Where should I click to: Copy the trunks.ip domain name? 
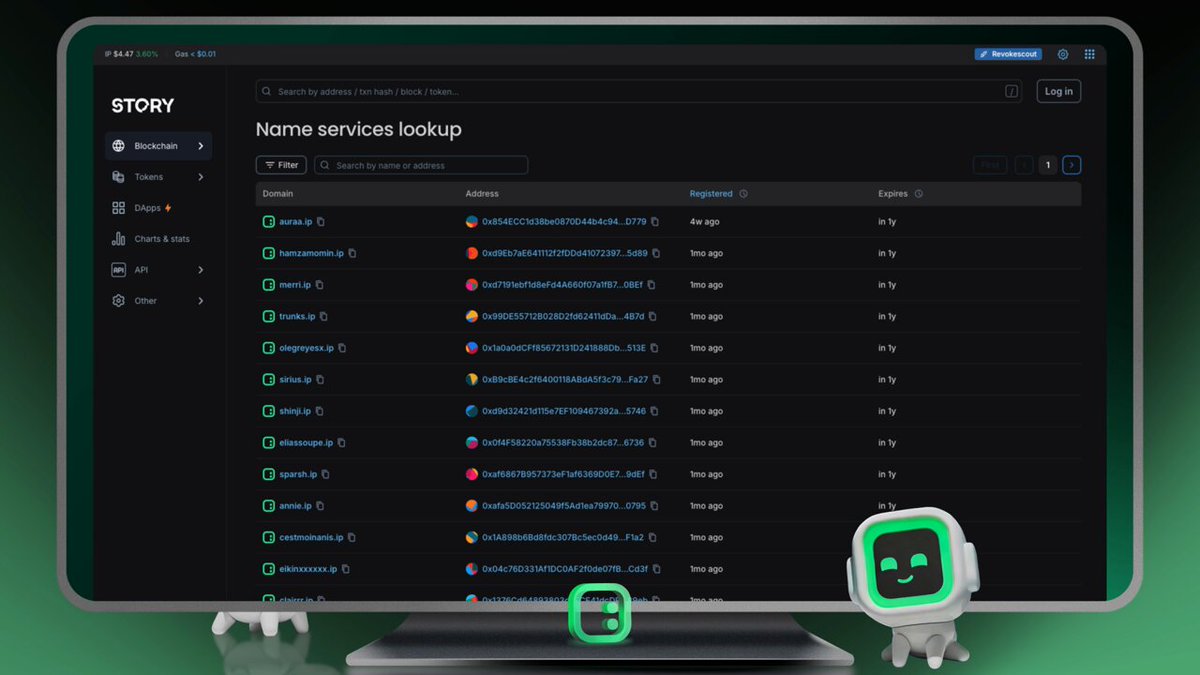[x=323, y=316]
